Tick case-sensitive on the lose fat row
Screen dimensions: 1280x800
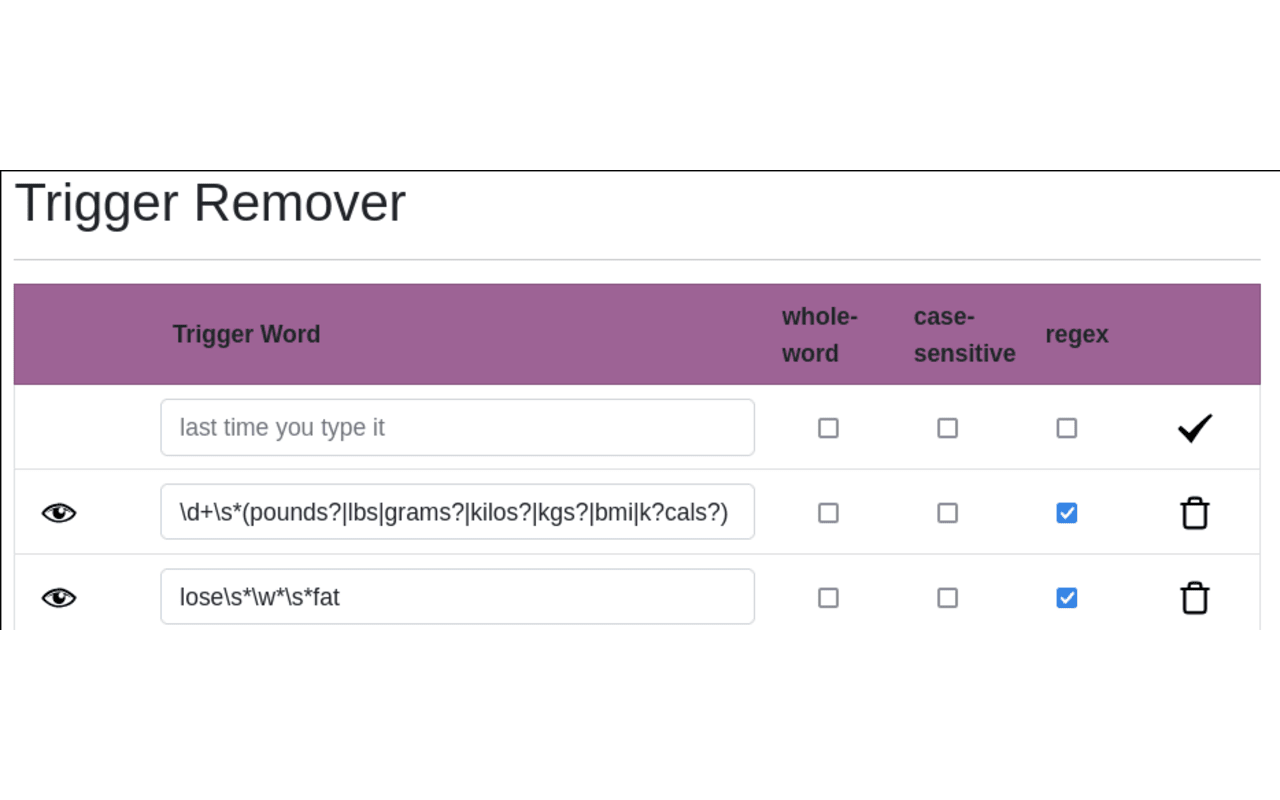coord(947,598)
